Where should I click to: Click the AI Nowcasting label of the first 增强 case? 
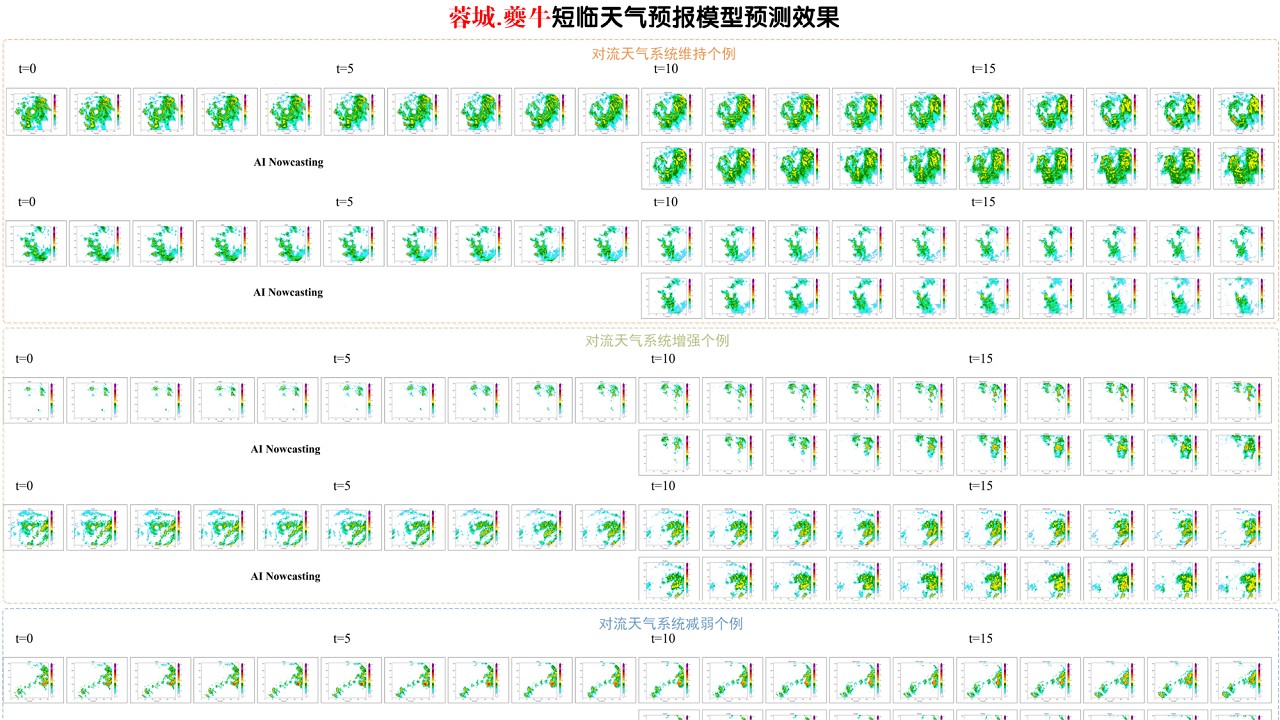tap(286, 450)
